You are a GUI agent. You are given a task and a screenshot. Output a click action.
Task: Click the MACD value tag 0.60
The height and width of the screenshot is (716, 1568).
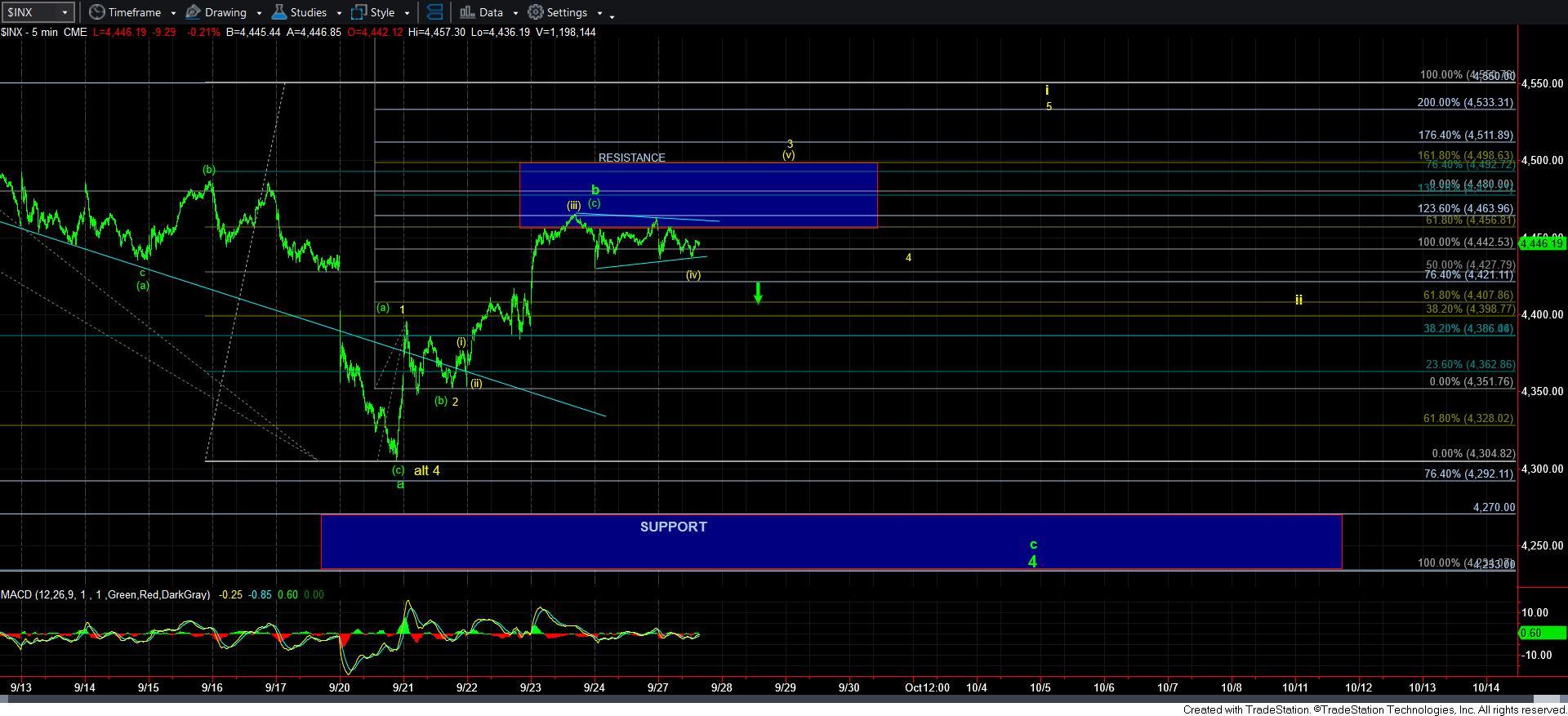[x=1542, y=633]
